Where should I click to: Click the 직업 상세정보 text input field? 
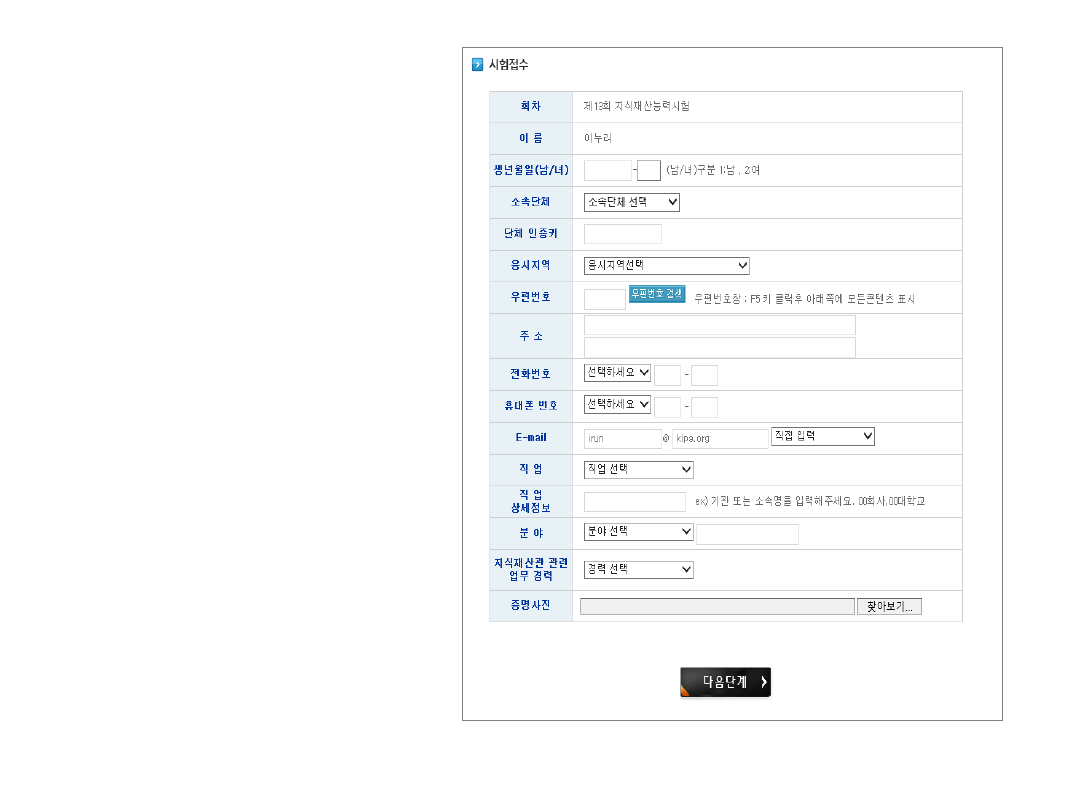coord(634,502)
